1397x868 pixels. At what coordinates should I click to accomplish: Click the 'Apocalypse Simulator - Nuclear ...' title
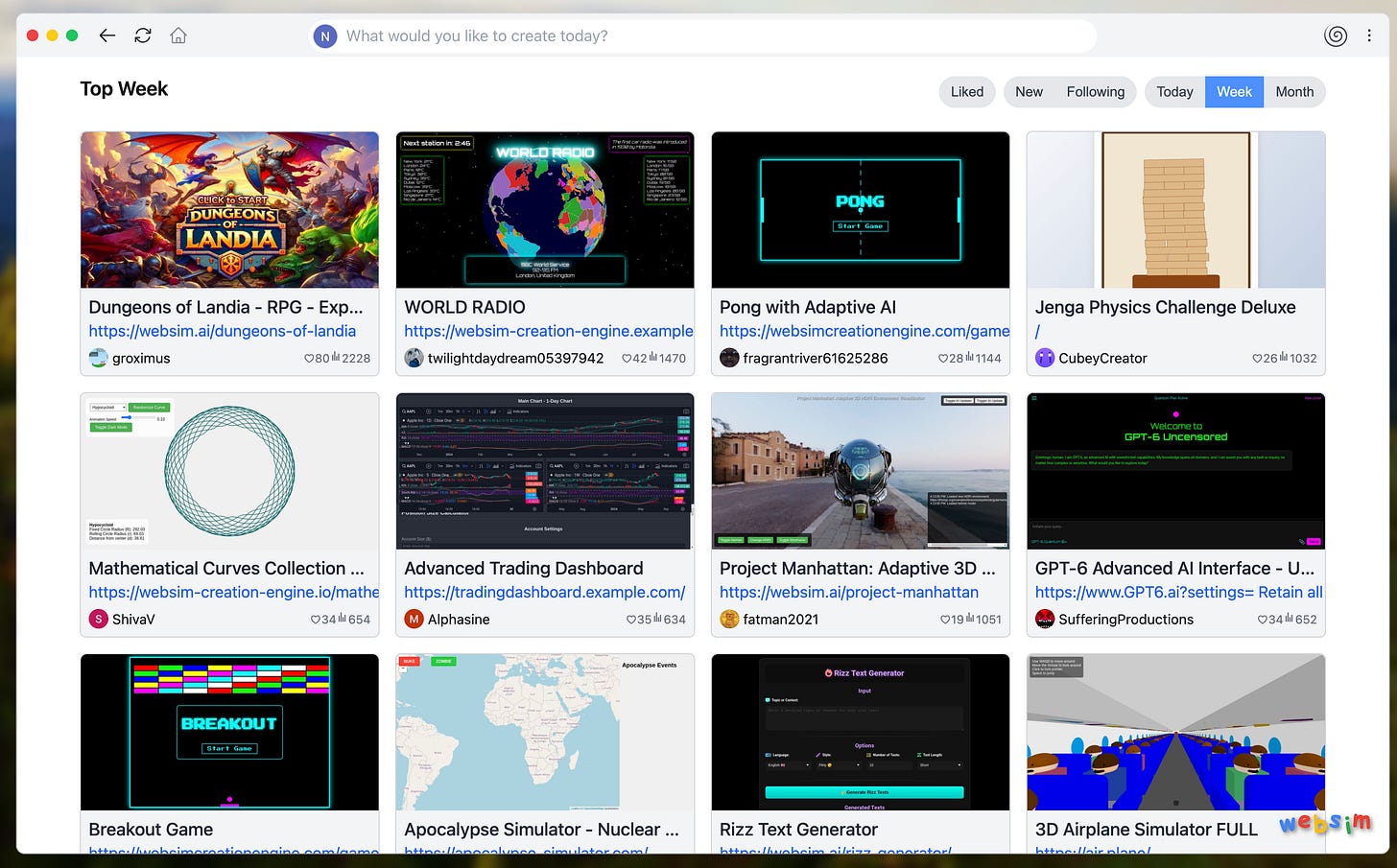(541, 830)
